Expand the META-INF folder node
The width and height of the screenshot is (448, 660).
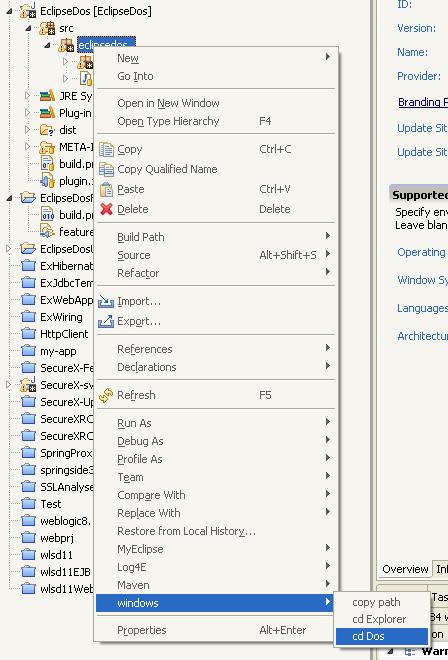click(x=28, y=147)
